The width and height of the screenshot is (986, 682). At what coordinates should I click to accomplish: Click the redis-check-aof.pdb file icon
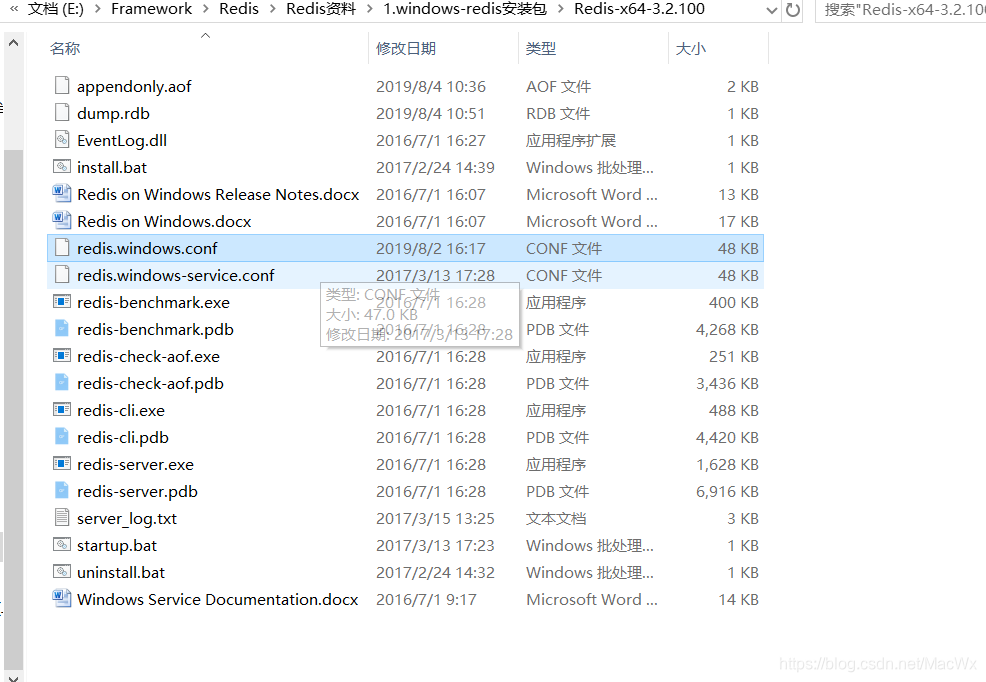click(62, 383)
